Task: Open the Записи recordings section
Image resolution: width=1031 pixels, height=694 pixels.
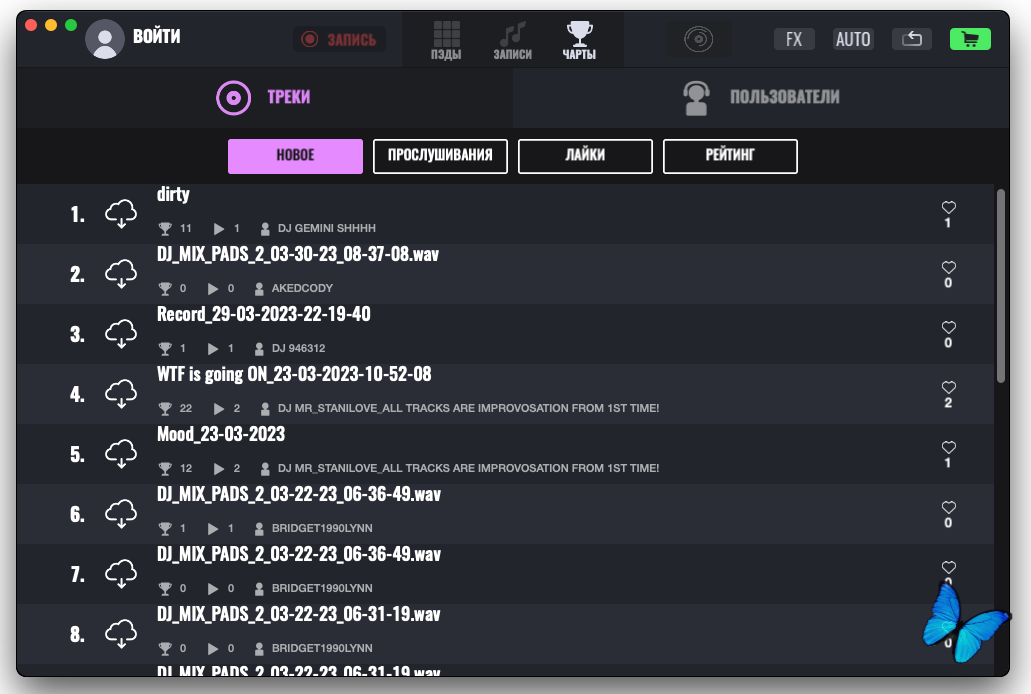Action: (x=512, y=41)
